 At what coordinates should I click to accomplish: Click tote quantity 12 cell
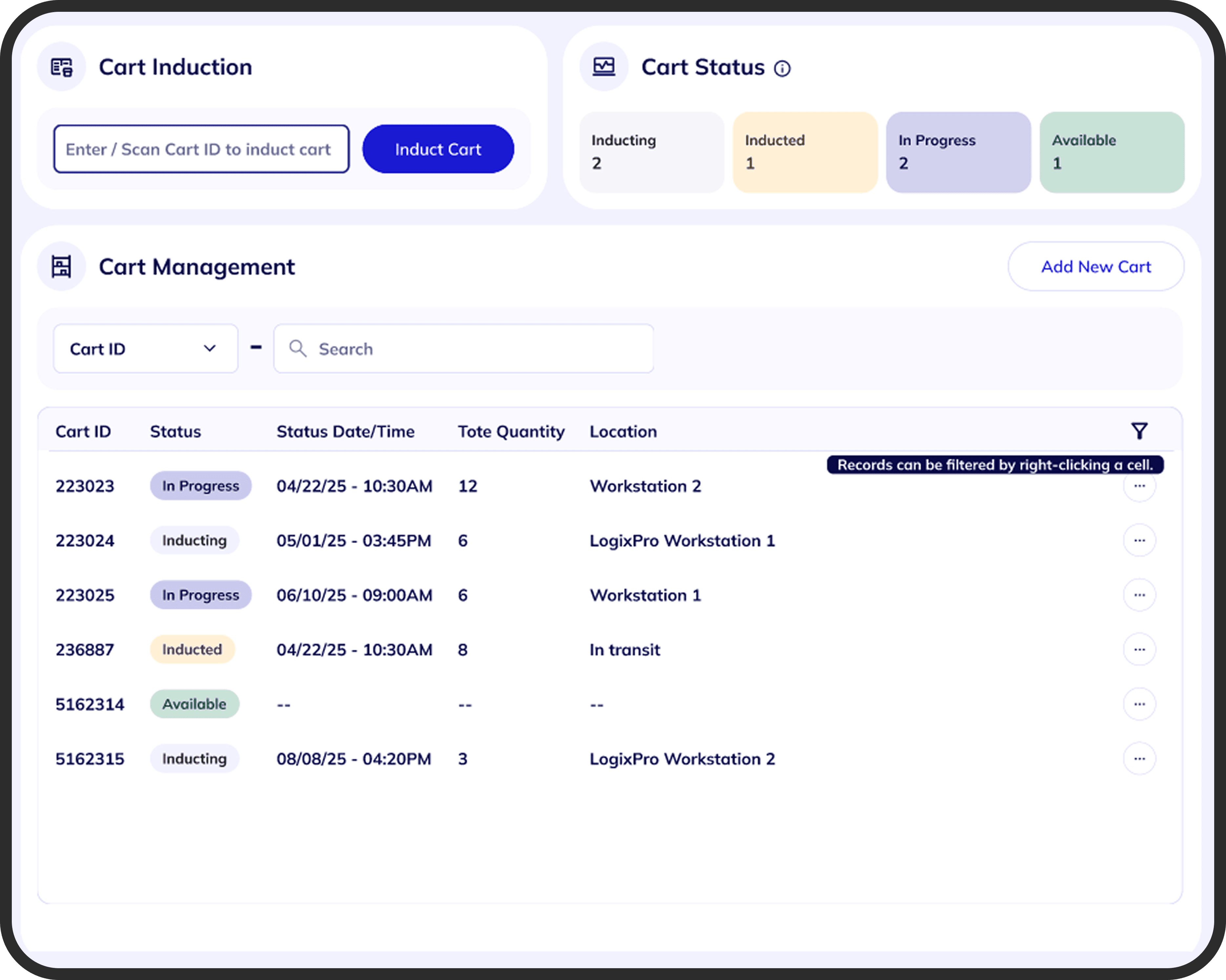coord(467,486)
